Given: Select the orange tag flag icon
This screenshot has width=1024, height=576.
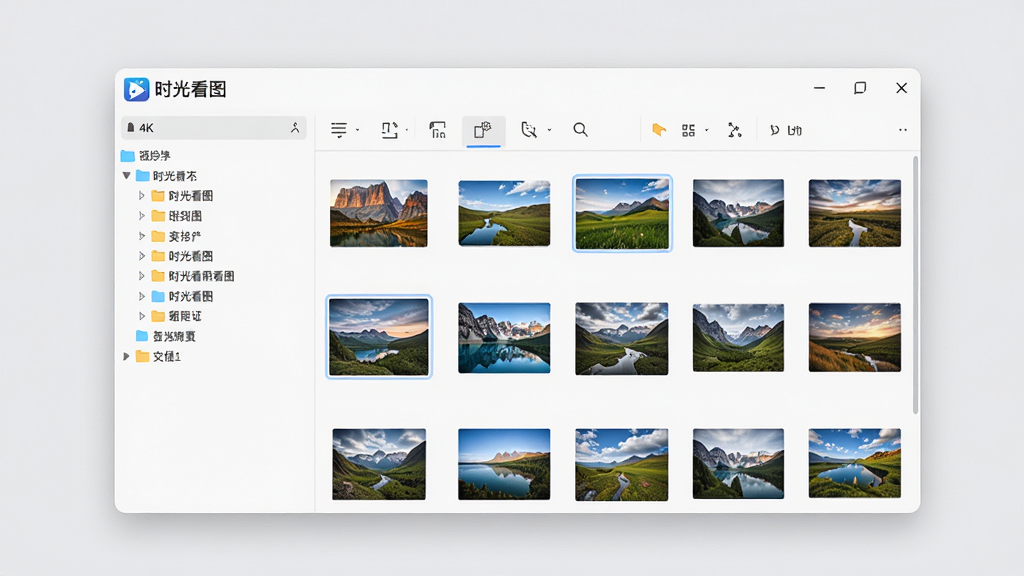Looking at the screenshot, I should 659,130.
